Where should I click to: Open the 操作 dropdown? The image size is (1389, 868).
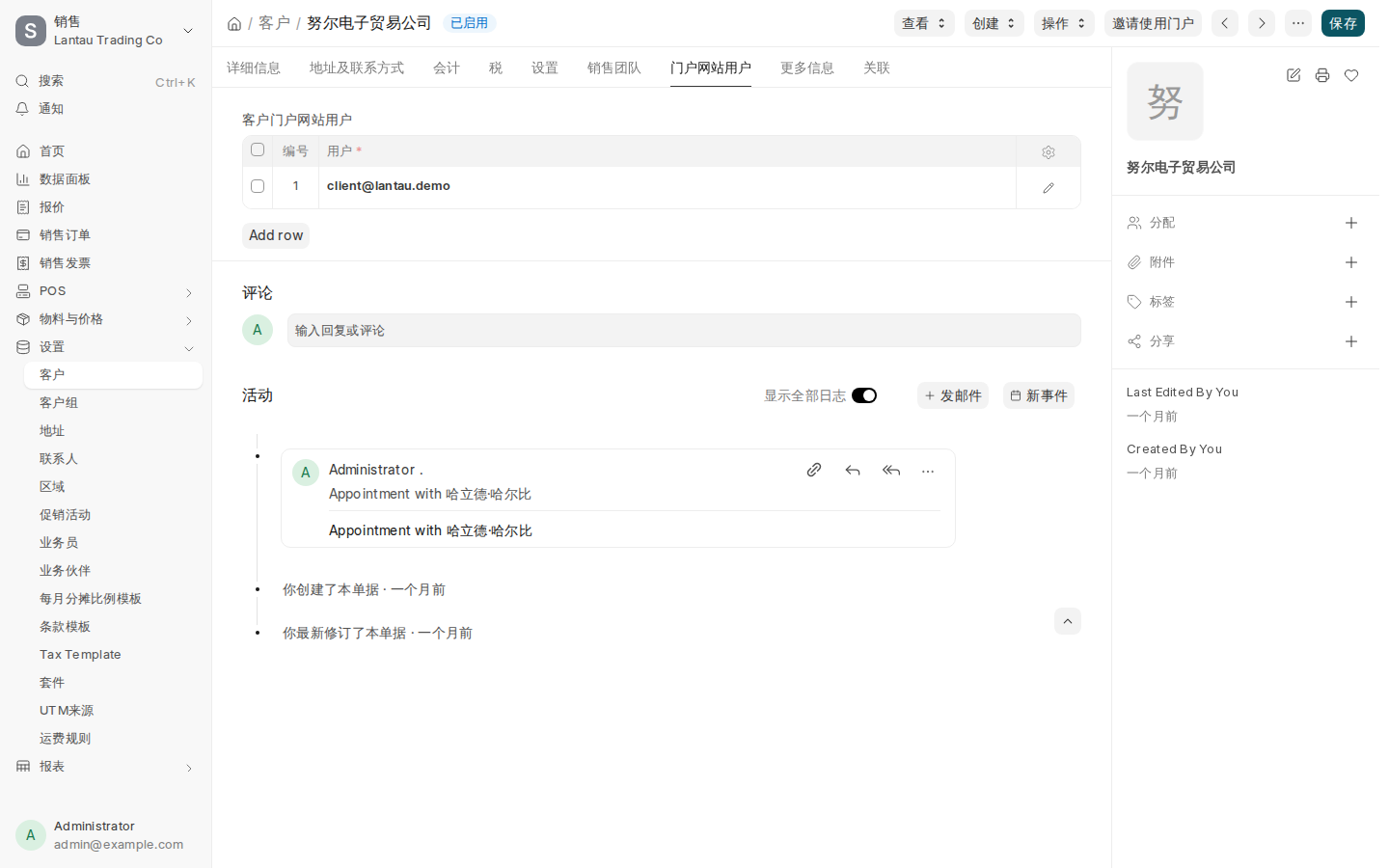(1064, 23)
